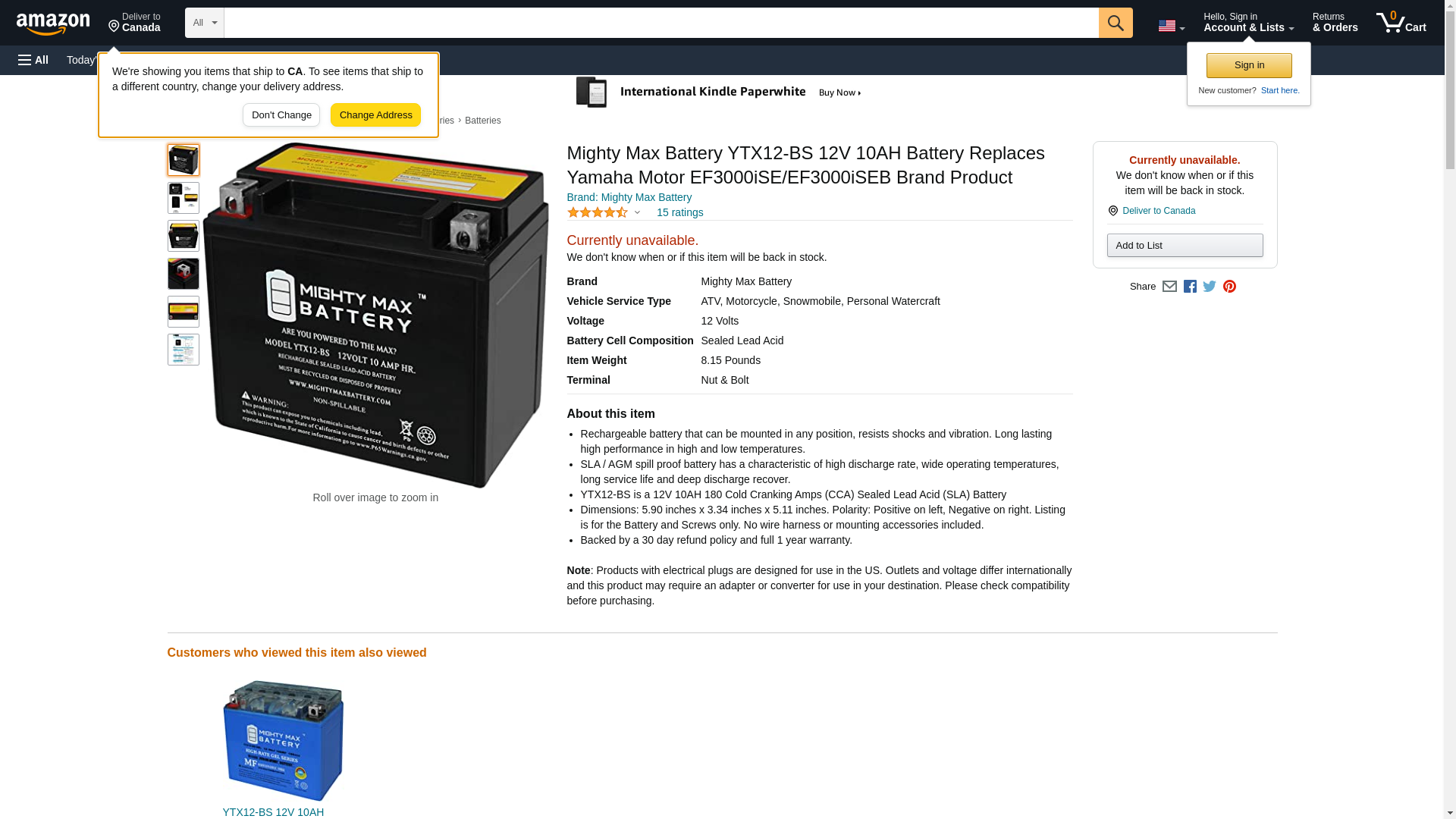Expand the star rating breakdown popover

click(604, 212)
